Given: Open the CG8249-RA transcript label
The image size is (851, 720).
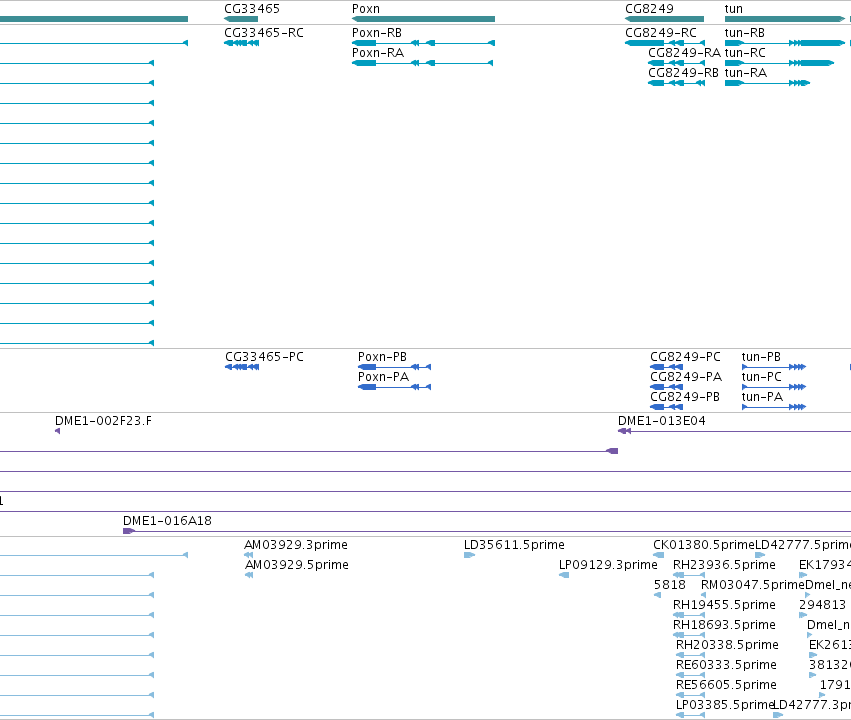Looking at the screenshot, I should click(684, 53).
